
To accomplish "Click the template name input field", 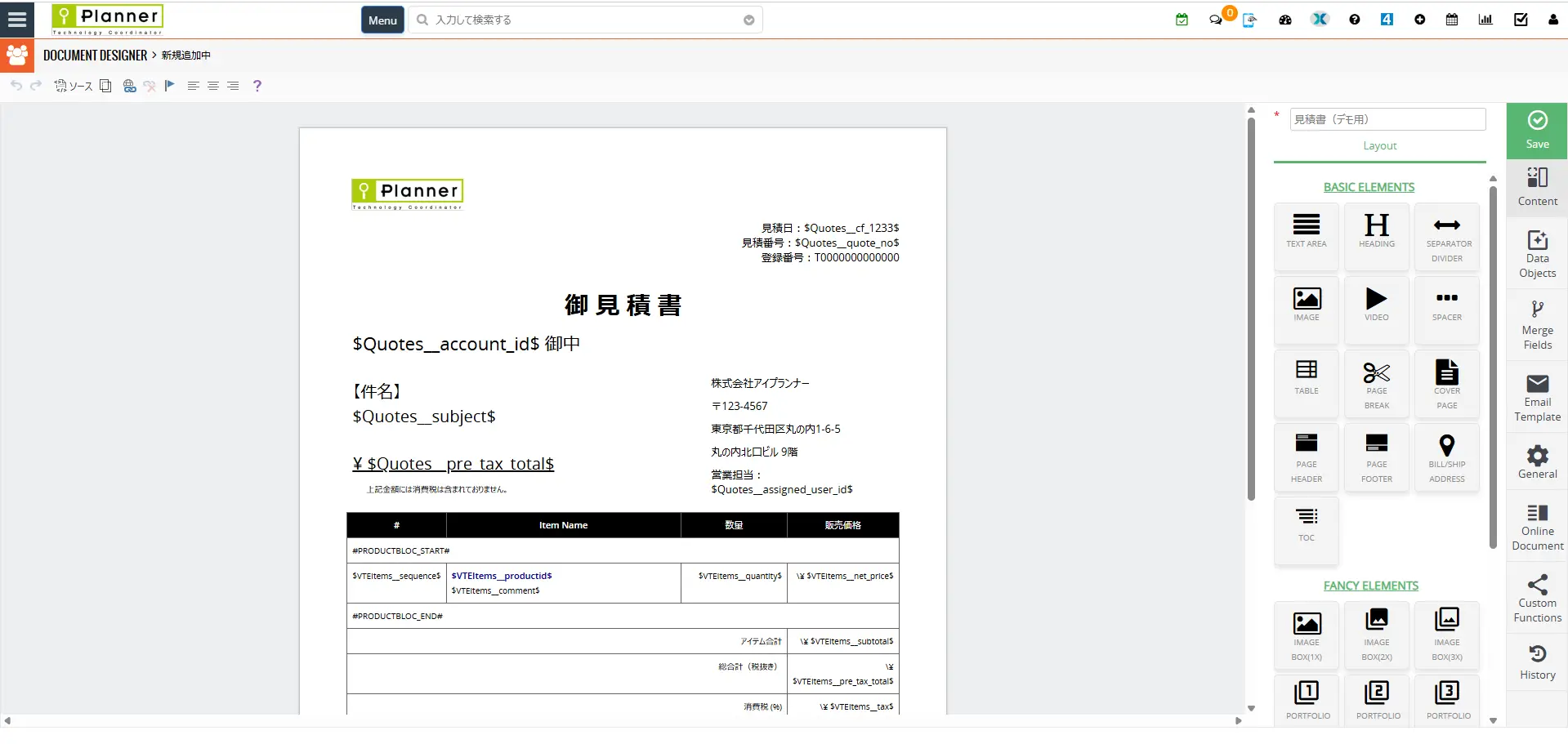I will point(1387,119).
